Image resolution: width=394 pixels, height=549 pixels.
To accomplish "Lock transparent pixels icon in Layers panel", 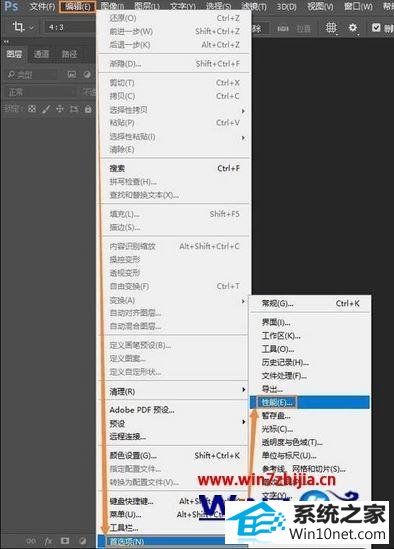I will pos(32,109).
